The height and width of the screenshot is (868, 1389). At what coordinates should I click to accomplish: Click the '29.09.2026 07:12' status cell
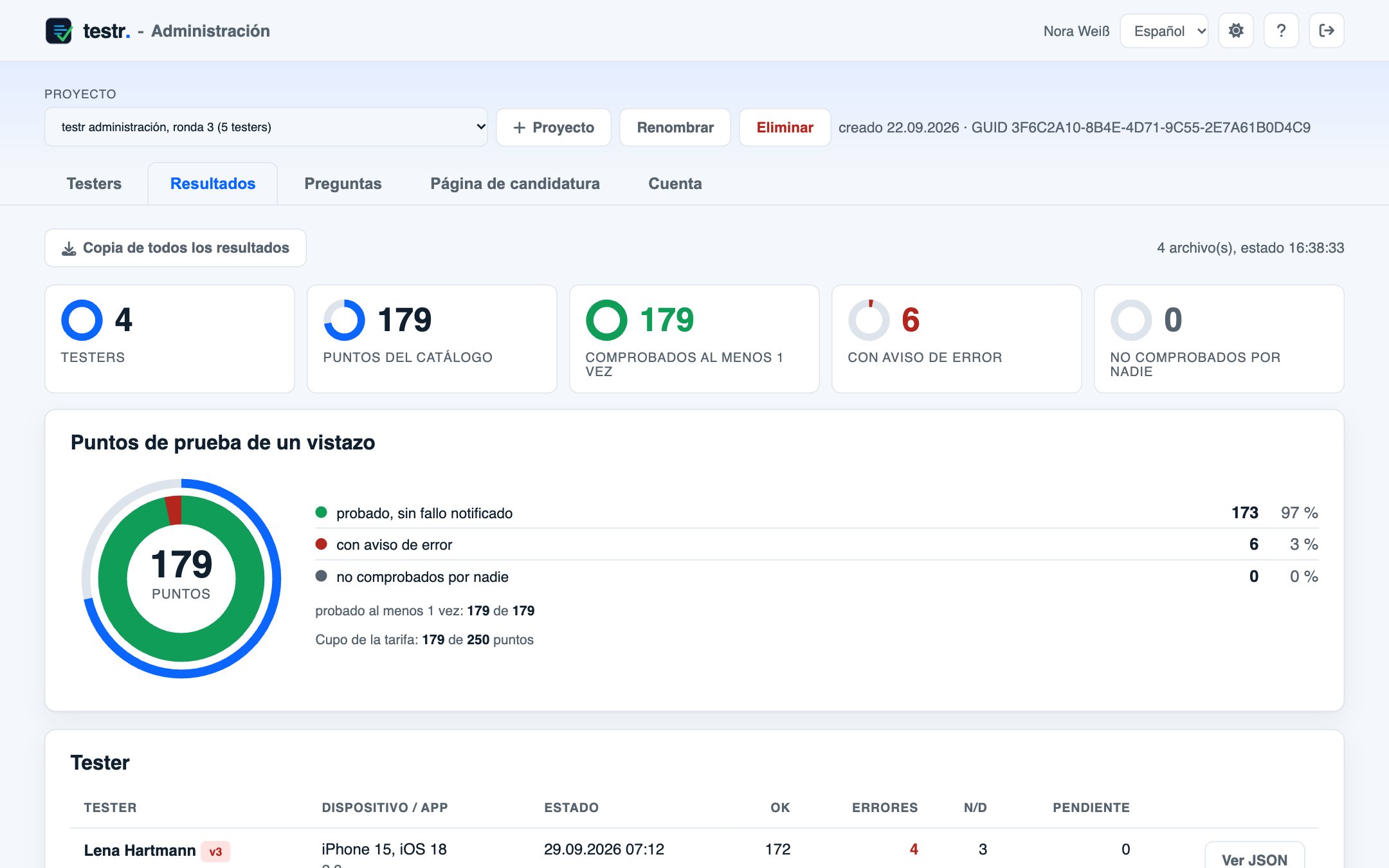[604, 849]
